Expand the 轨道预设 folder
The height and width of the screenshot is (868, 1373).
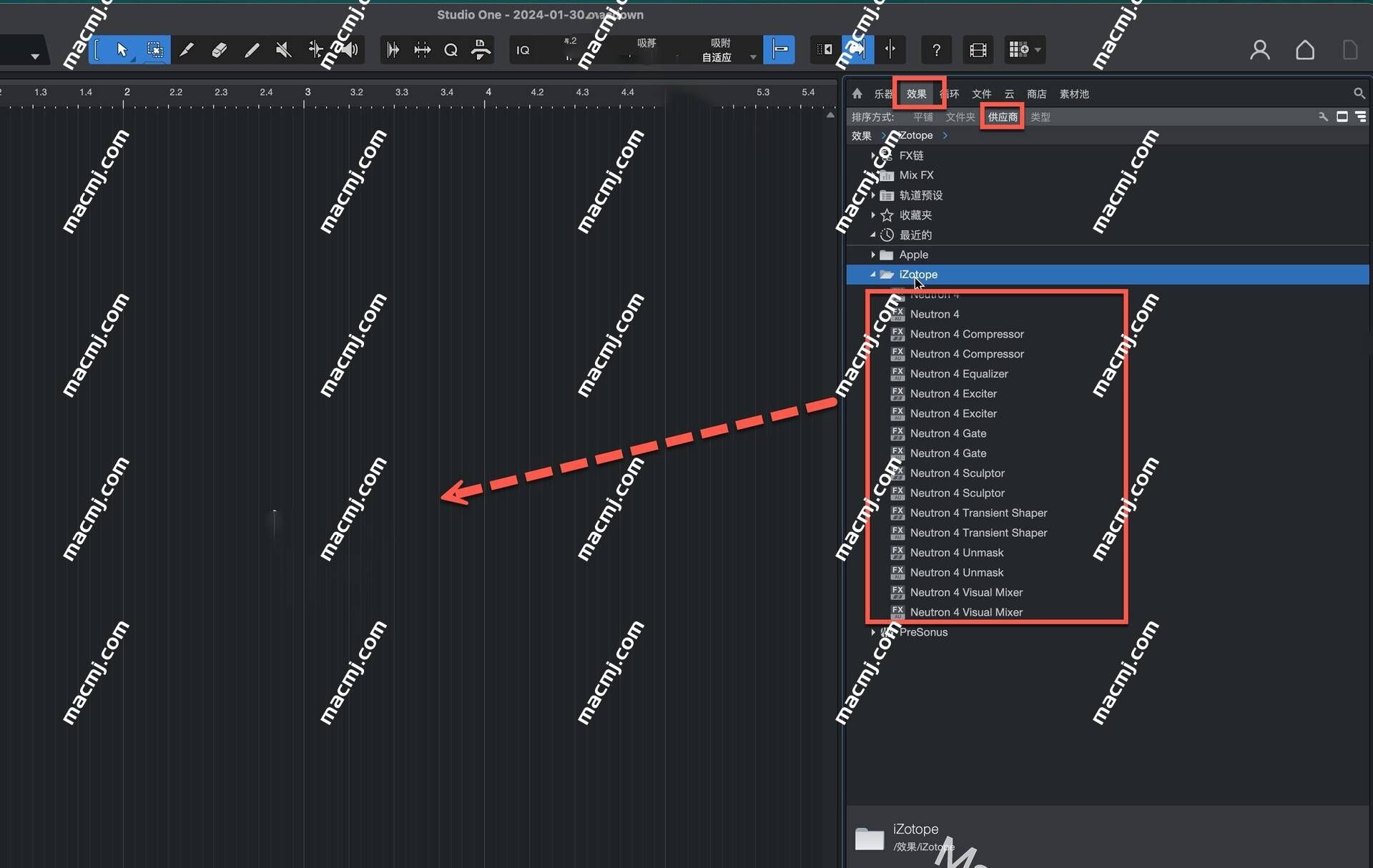point(873,195)
